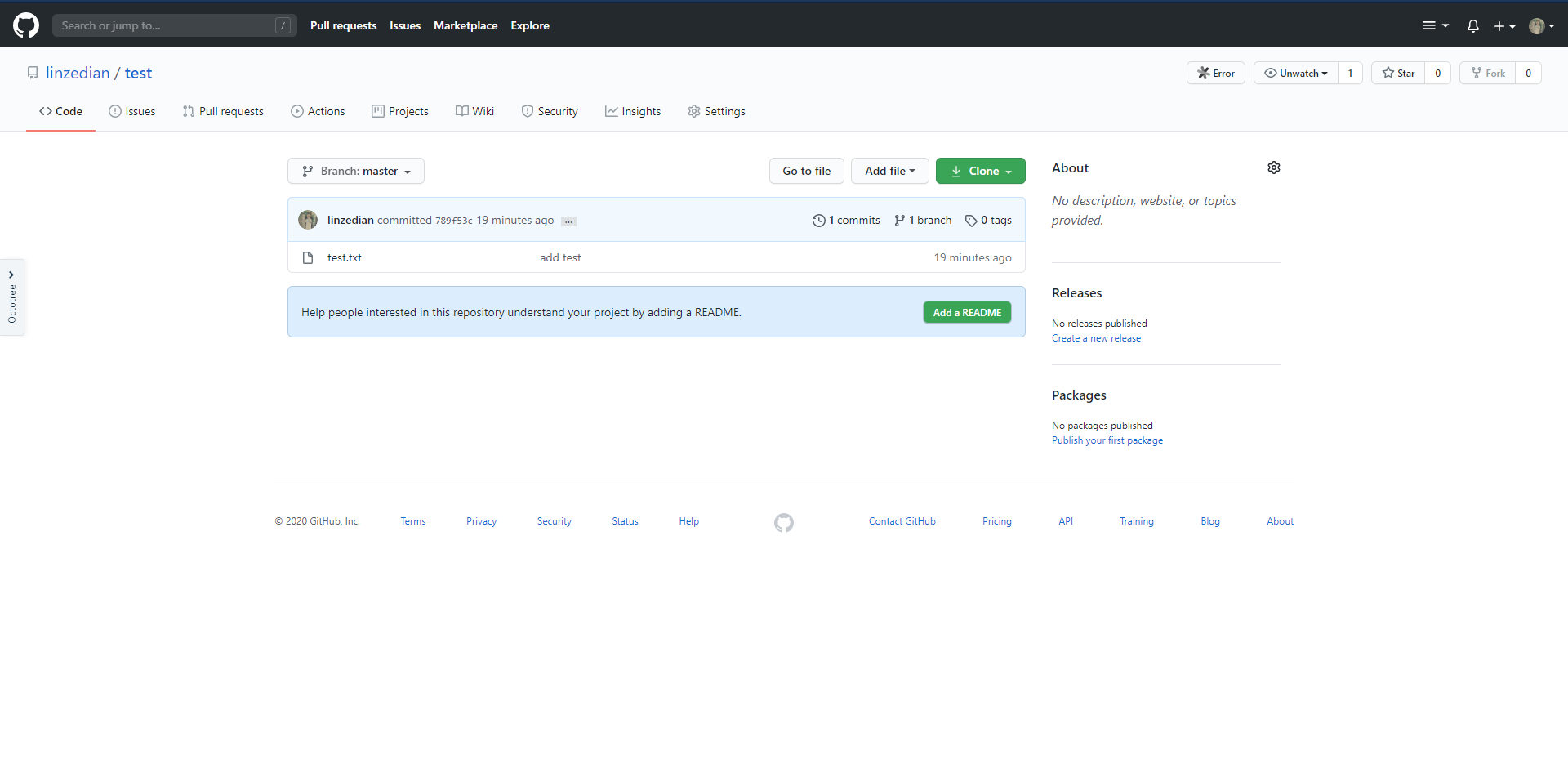Open the Projects tab
This screenshot has width=1568, height=777.
[x=400, y=111]
